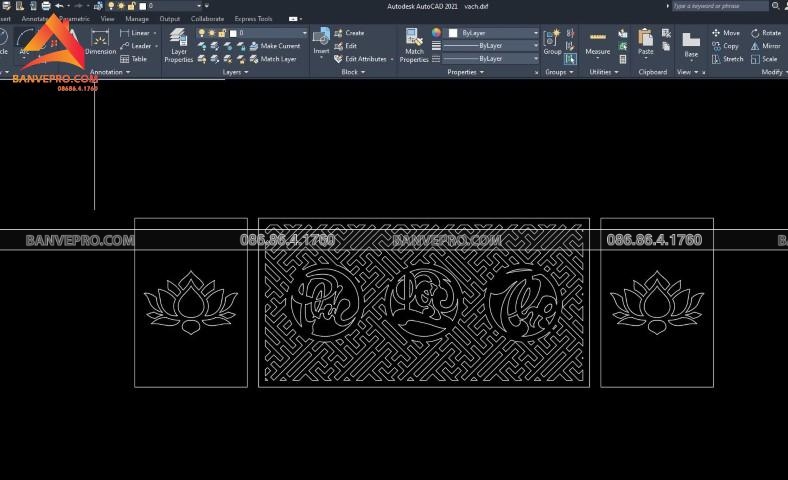Click the object color wheel icon

click(436, 33)
